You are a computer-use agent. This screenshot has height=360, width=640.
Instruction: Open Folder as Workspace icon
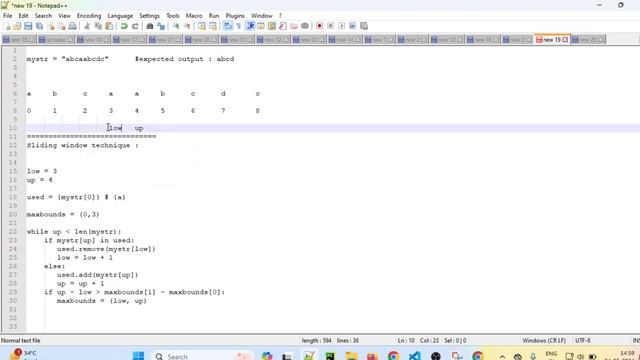point(294,26)
